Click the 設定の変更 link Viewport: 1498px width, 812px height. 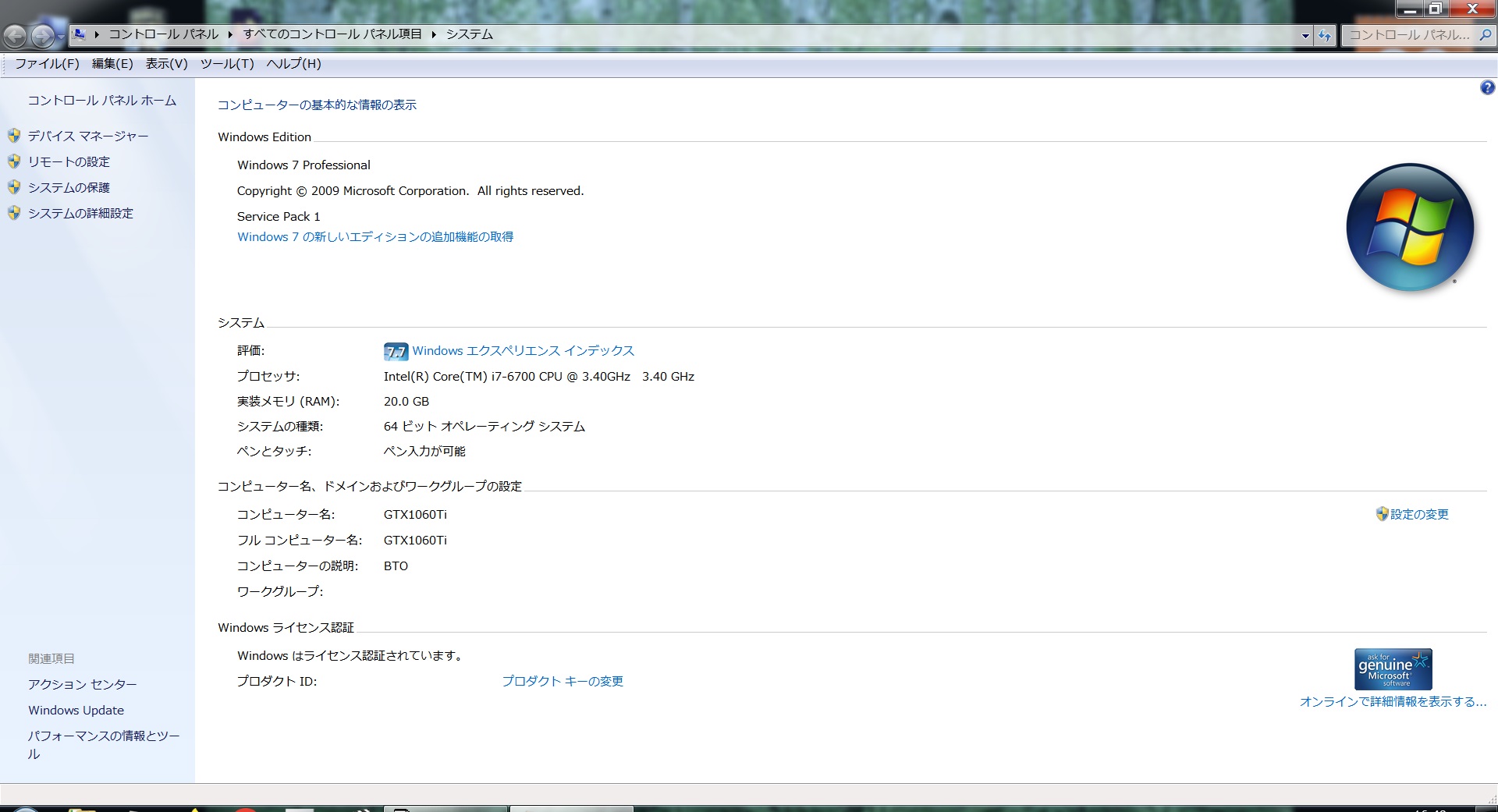click(x=1419, y=514)
